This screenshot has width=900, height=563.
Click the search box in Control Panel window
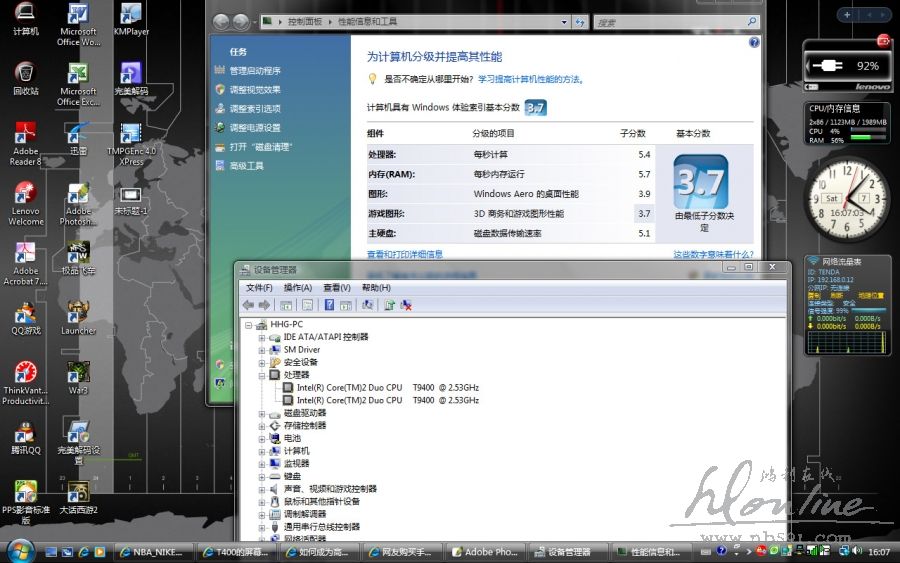click(670, 21)
